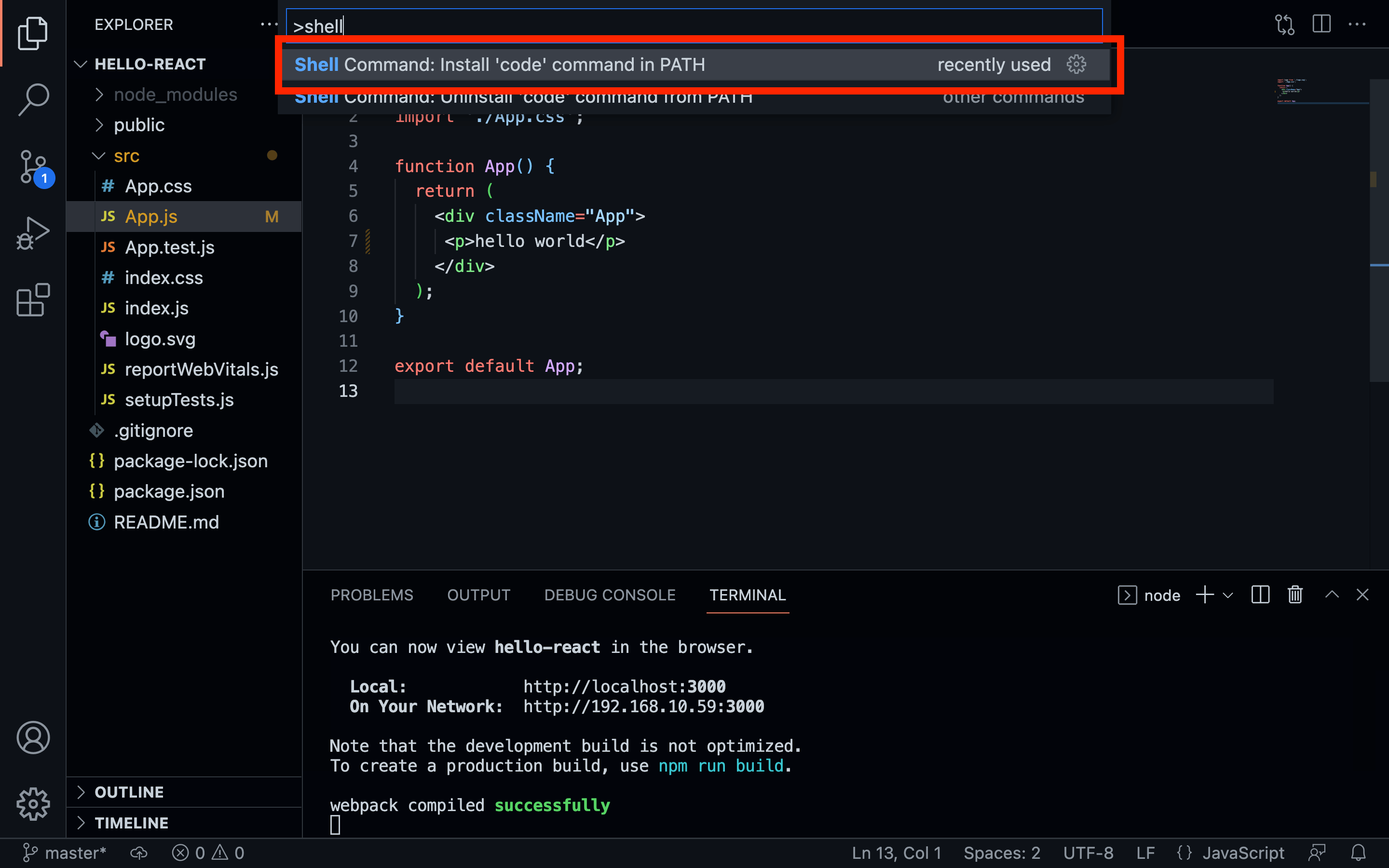Open the Accounts icon in the activity bar
The height and width of the screenshot is (868, 1389).
click(33, 738)
